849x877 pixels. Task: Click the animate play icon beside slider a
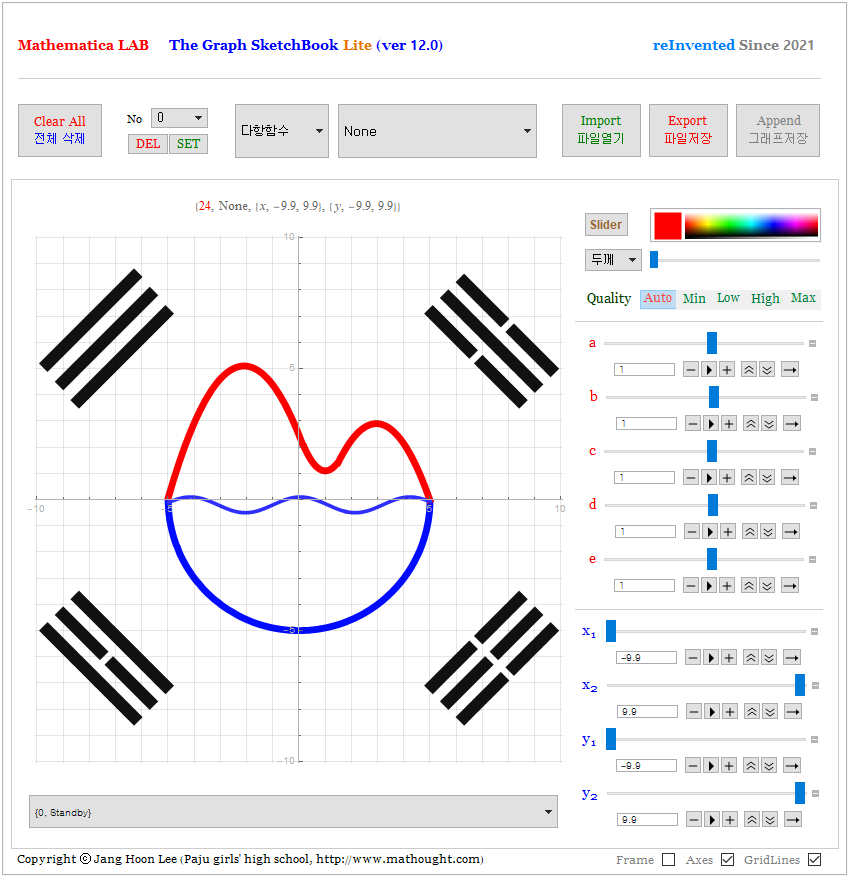click(x=709, y=369)
